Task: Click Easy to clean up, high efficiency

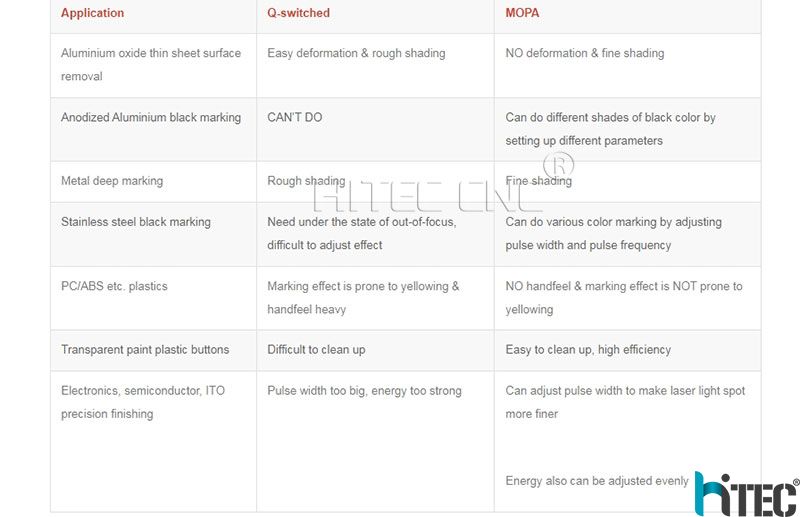Action: point(588,350)
